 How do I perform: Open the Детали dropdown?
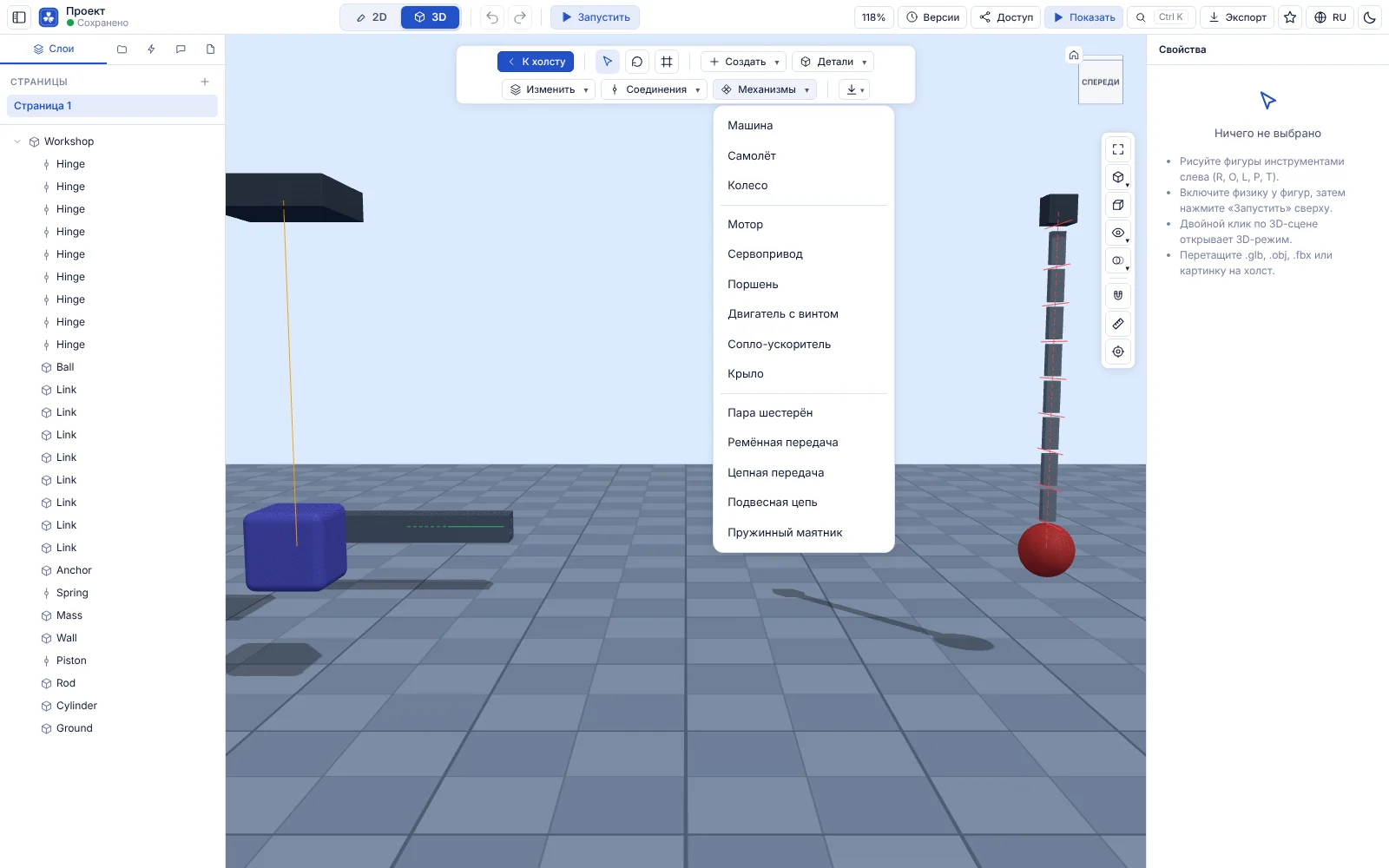pos(833,62)
